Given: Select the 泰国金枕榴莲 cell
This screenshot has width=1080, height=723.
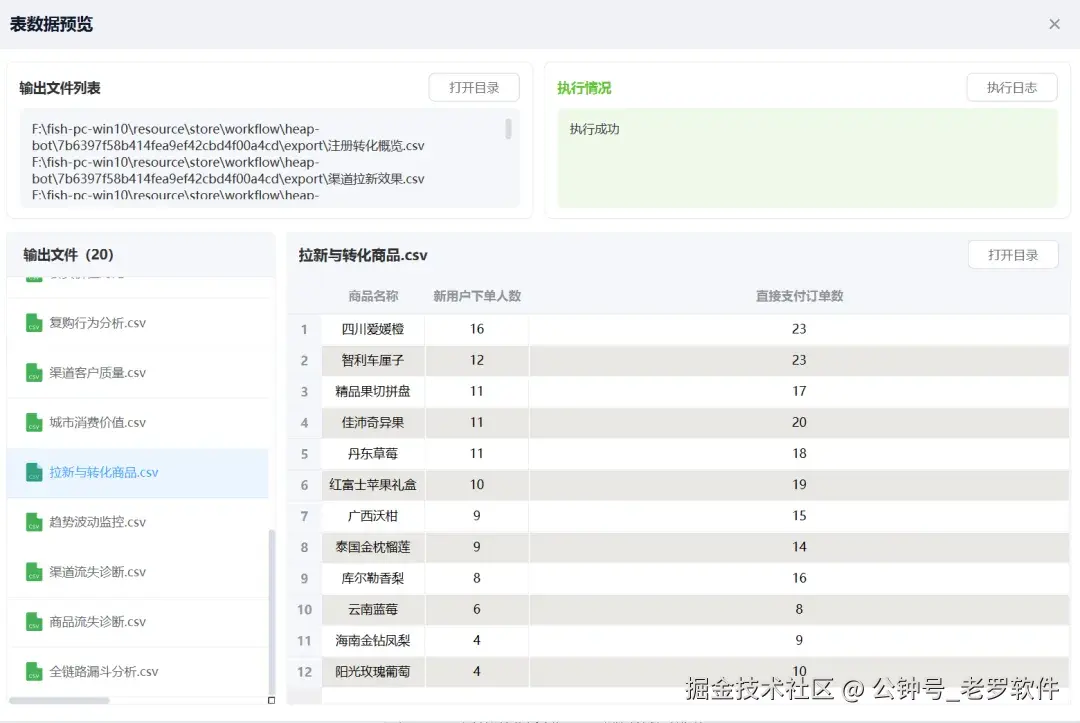Looking at the screenshot, I should coord(373,547).
